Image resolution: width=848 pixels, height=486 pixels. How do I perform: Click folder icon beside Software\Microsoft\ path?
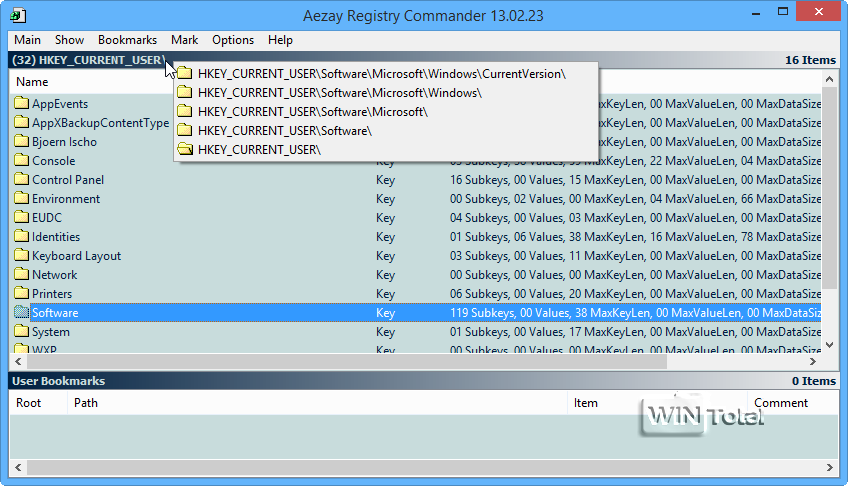click(185, 111)
